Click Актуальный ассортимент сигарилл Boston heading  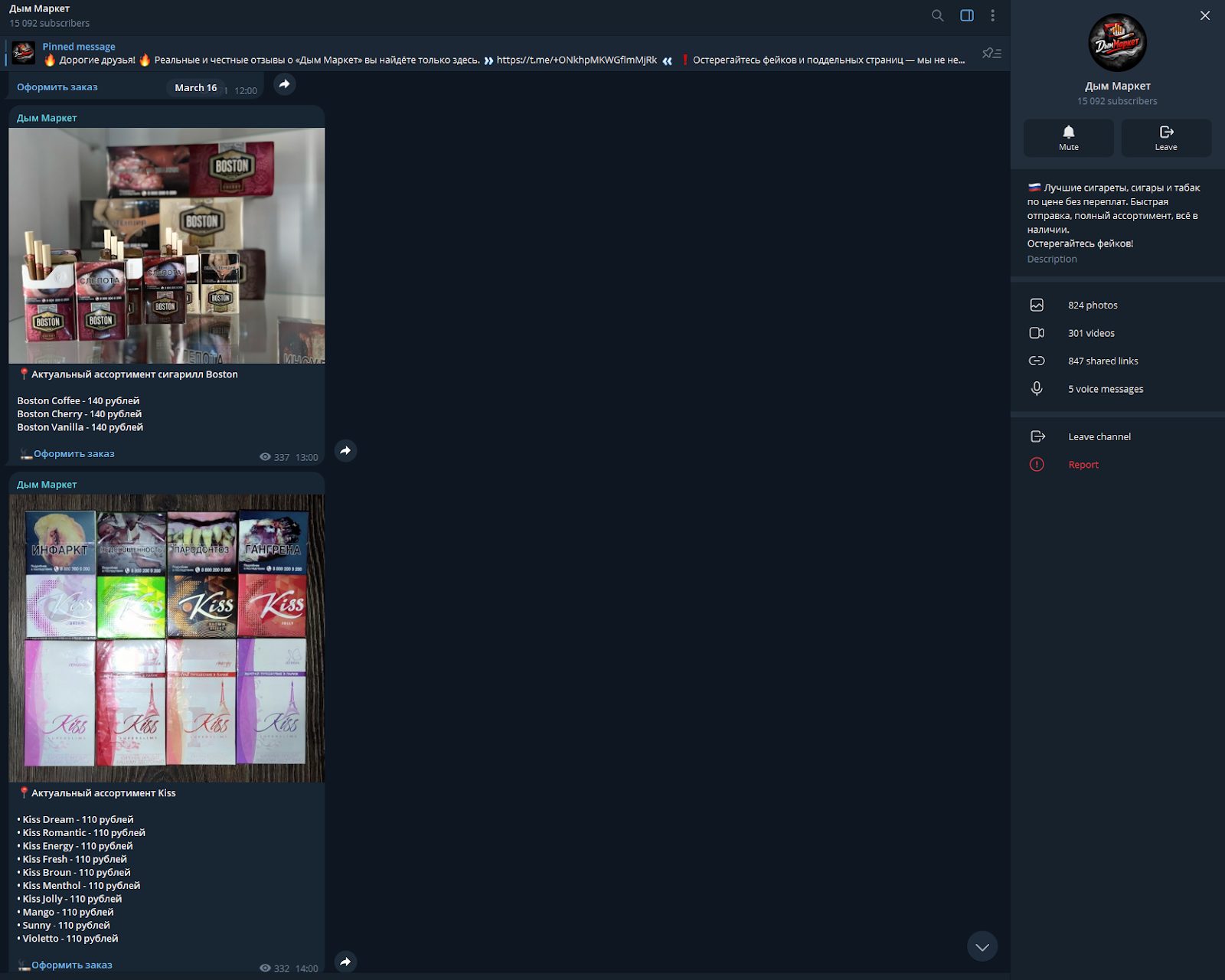[x=135, y=374]
